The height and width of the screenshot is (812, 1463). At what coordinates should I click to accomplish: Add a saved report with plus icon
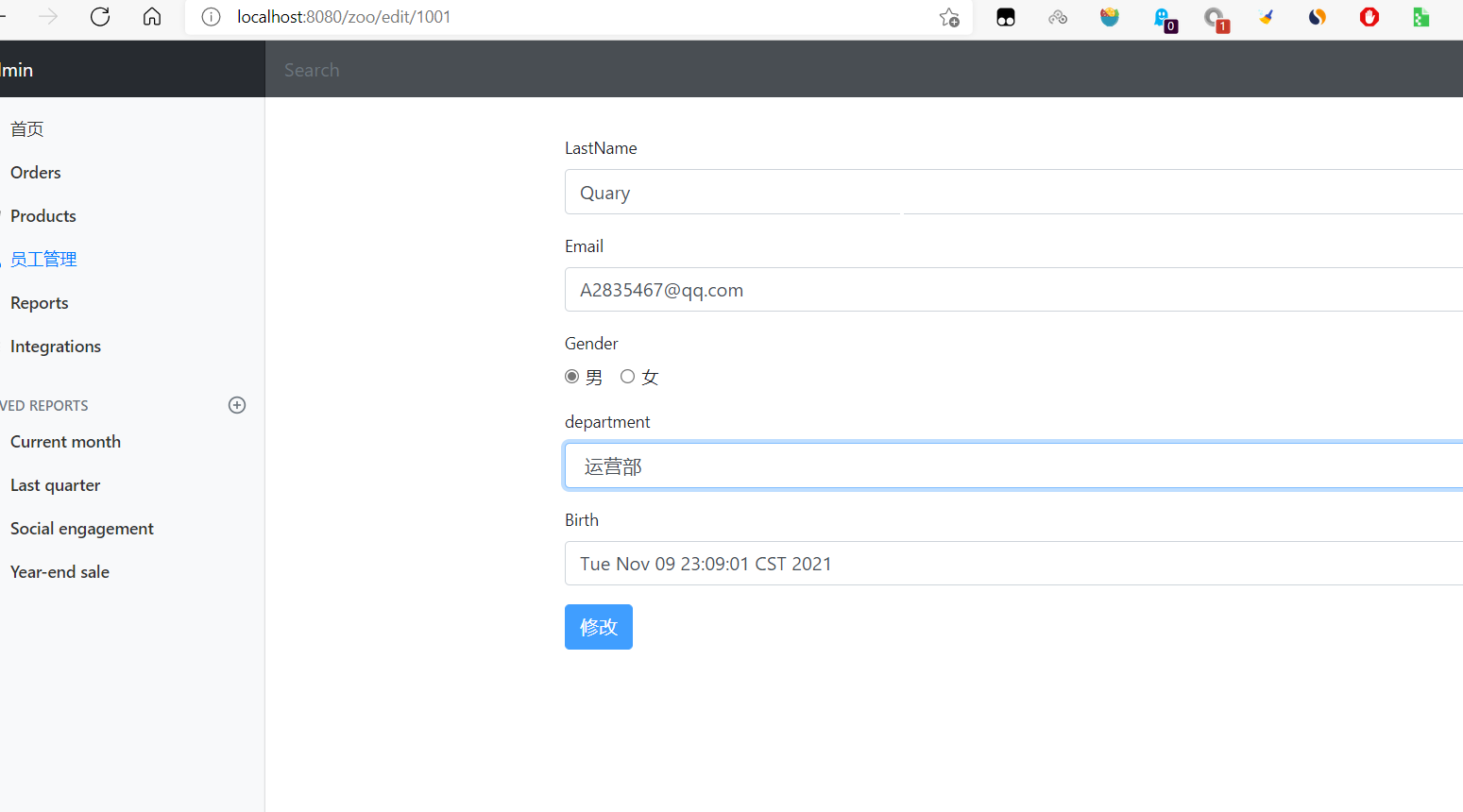pos(237,405)
